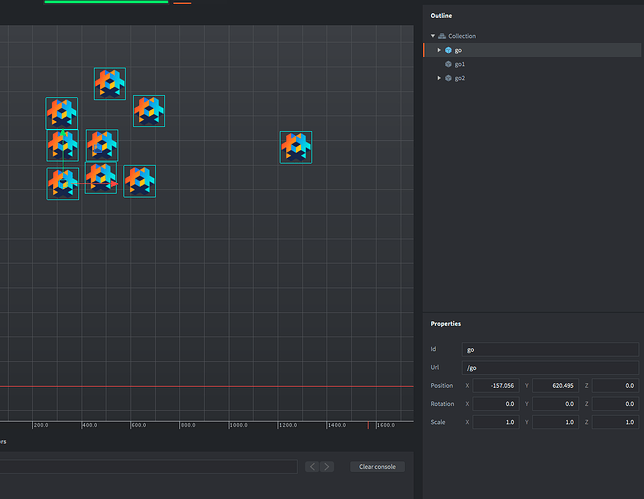Collapse the Collection node in Outline
This screenshot has height=499, width=644.
(x=433, y=36)
